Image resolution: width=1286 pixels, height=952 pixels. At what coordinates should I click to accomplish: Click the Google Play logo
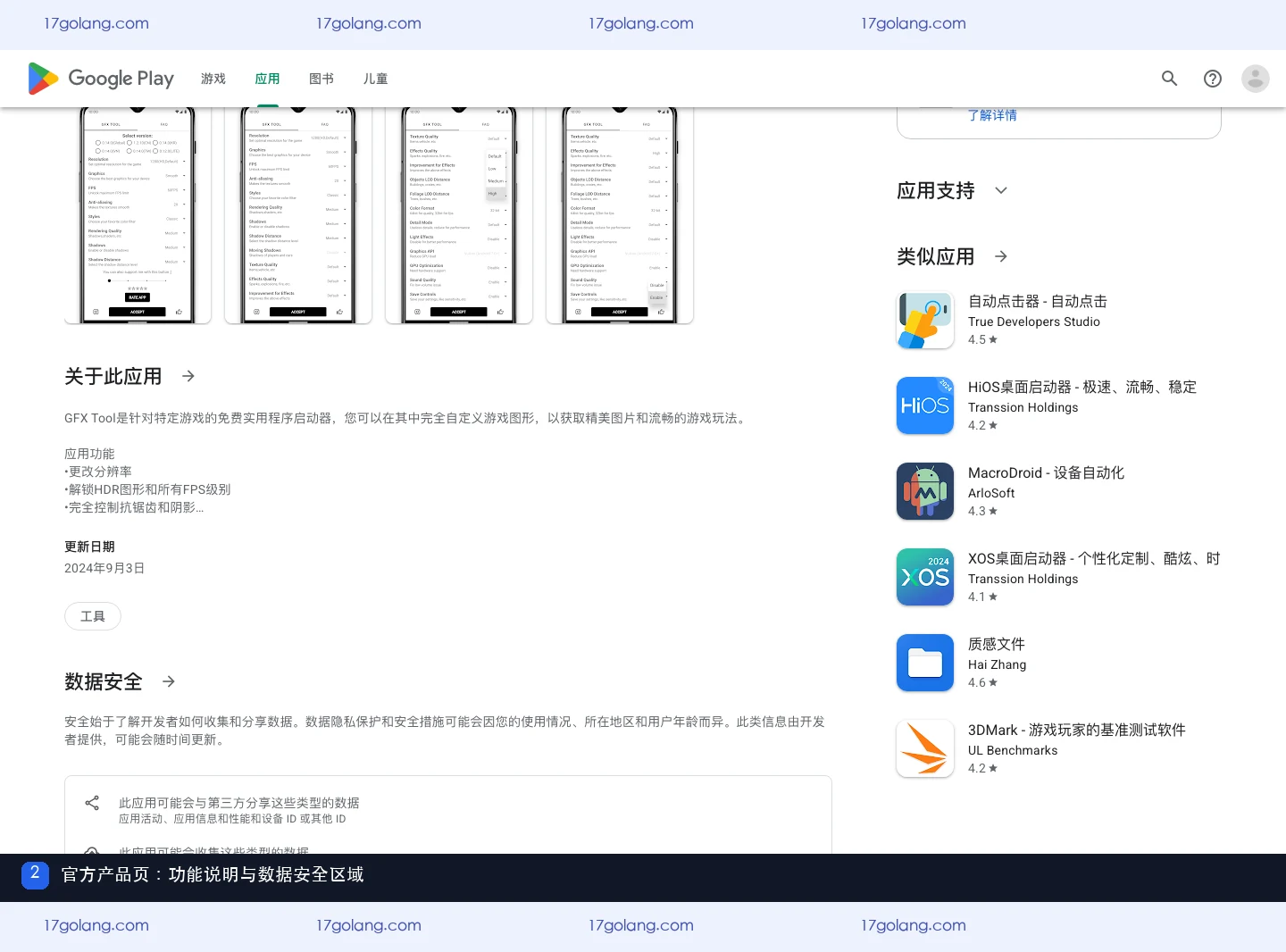click(101, 79)
